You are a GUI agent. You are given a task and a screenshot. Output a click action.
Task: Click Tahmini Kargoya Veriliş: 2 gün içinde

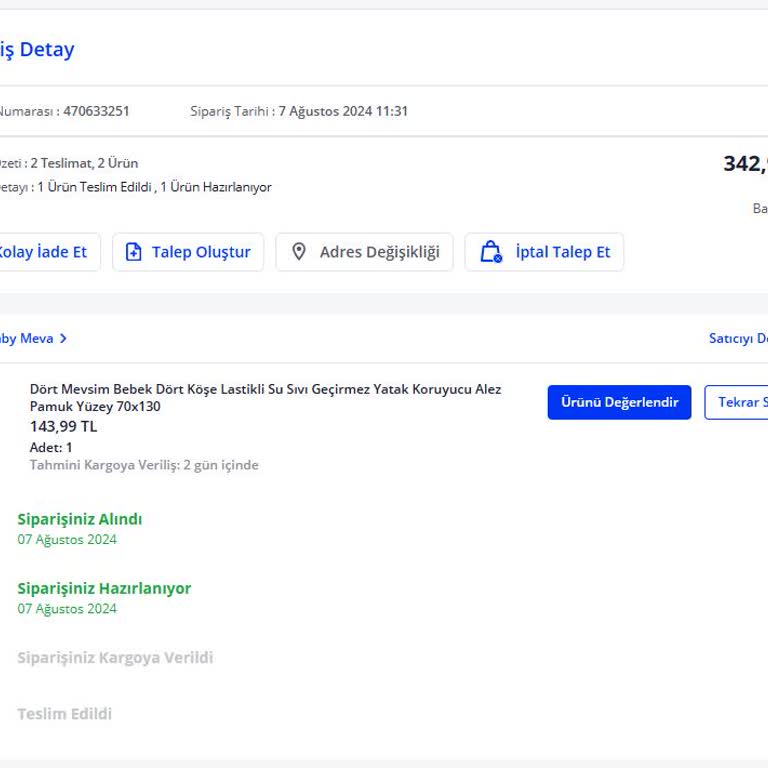tap(144, 465)
